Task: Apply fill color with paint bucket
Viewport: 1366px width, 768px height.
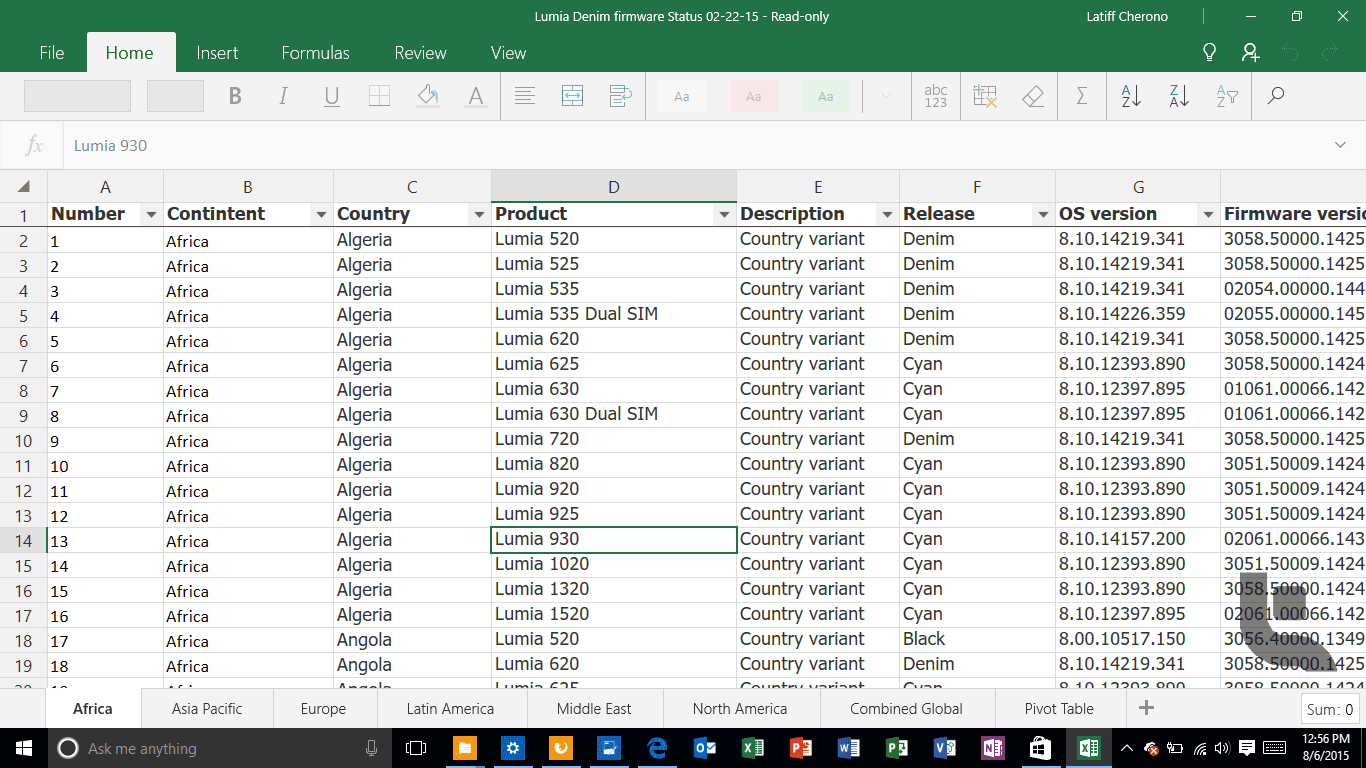Action: point(428,96)
